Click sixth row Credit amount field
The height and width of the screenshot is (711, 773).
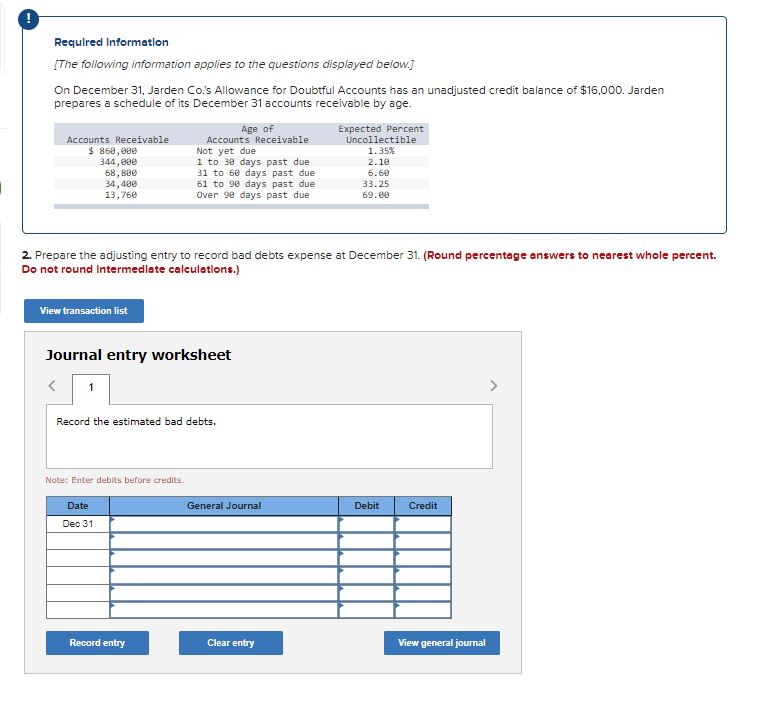[423, 610]
